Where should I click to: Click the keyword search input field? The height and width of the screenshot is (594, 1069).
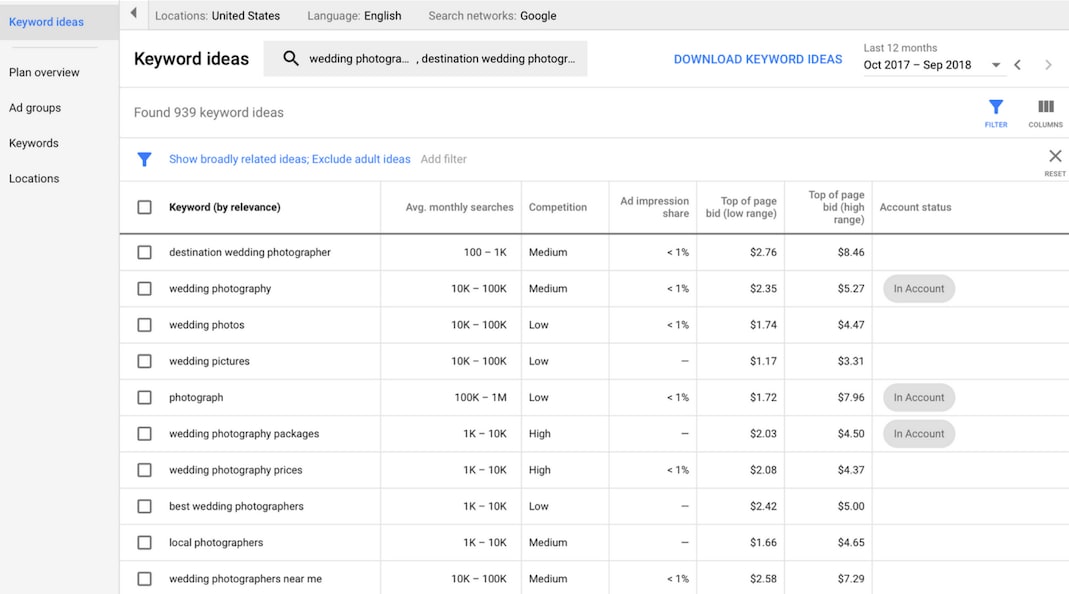coord(425,59)
